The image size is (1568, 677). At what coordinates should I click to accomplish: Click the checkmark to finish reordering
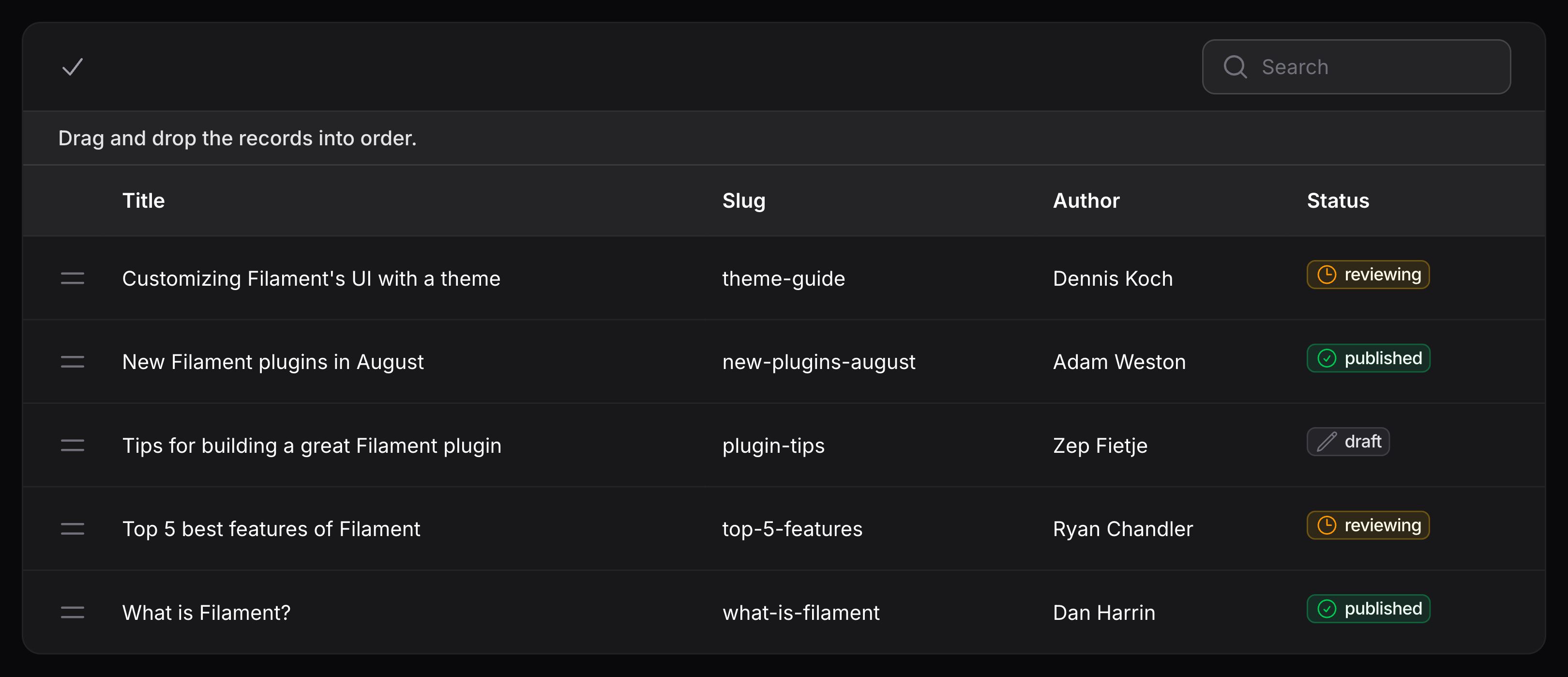click(73, 67)
